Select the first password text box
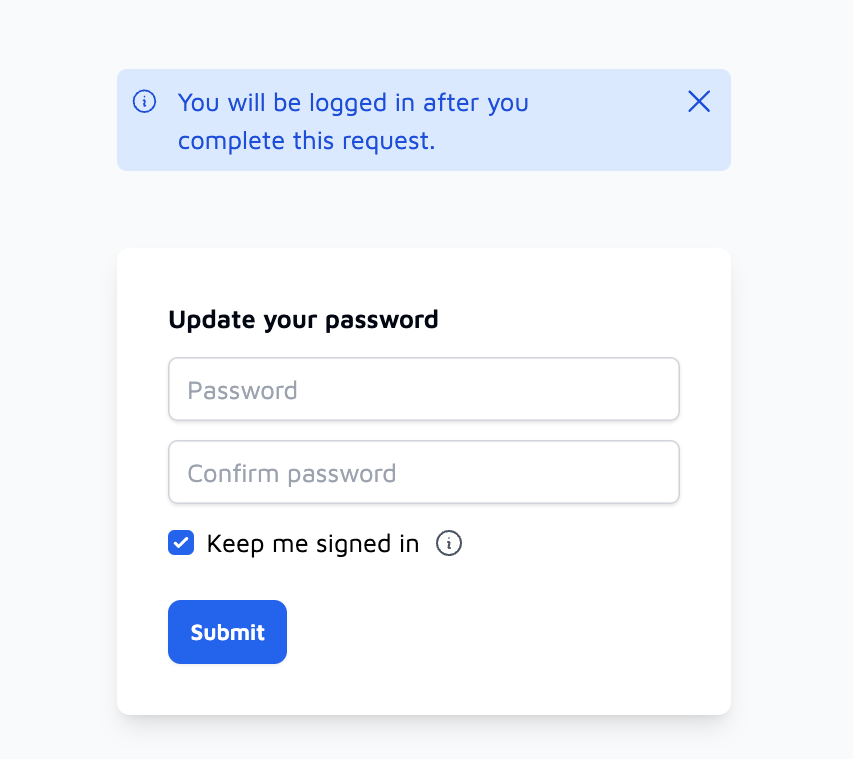 (x=424, y=389)
